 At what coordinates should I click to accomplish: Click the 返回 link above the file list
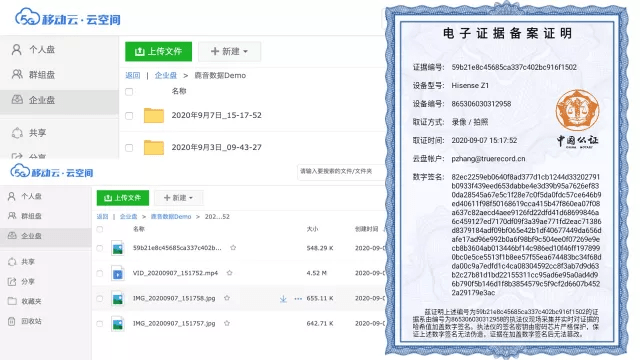pyautogui.click(x=102, y=217)
